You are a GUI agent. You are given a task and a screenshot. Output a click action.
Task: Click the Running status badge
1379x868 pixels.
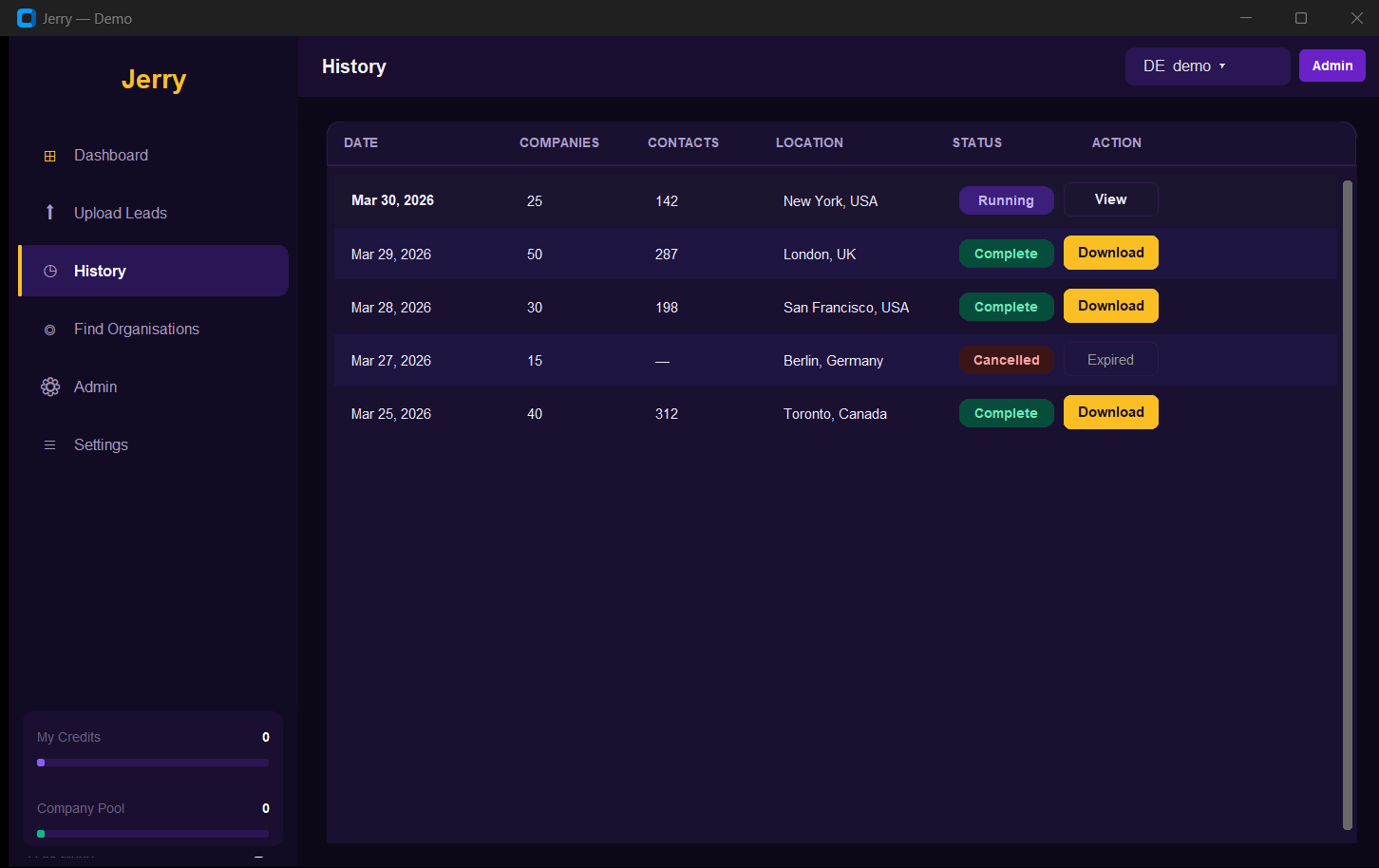click(1007, 200)
